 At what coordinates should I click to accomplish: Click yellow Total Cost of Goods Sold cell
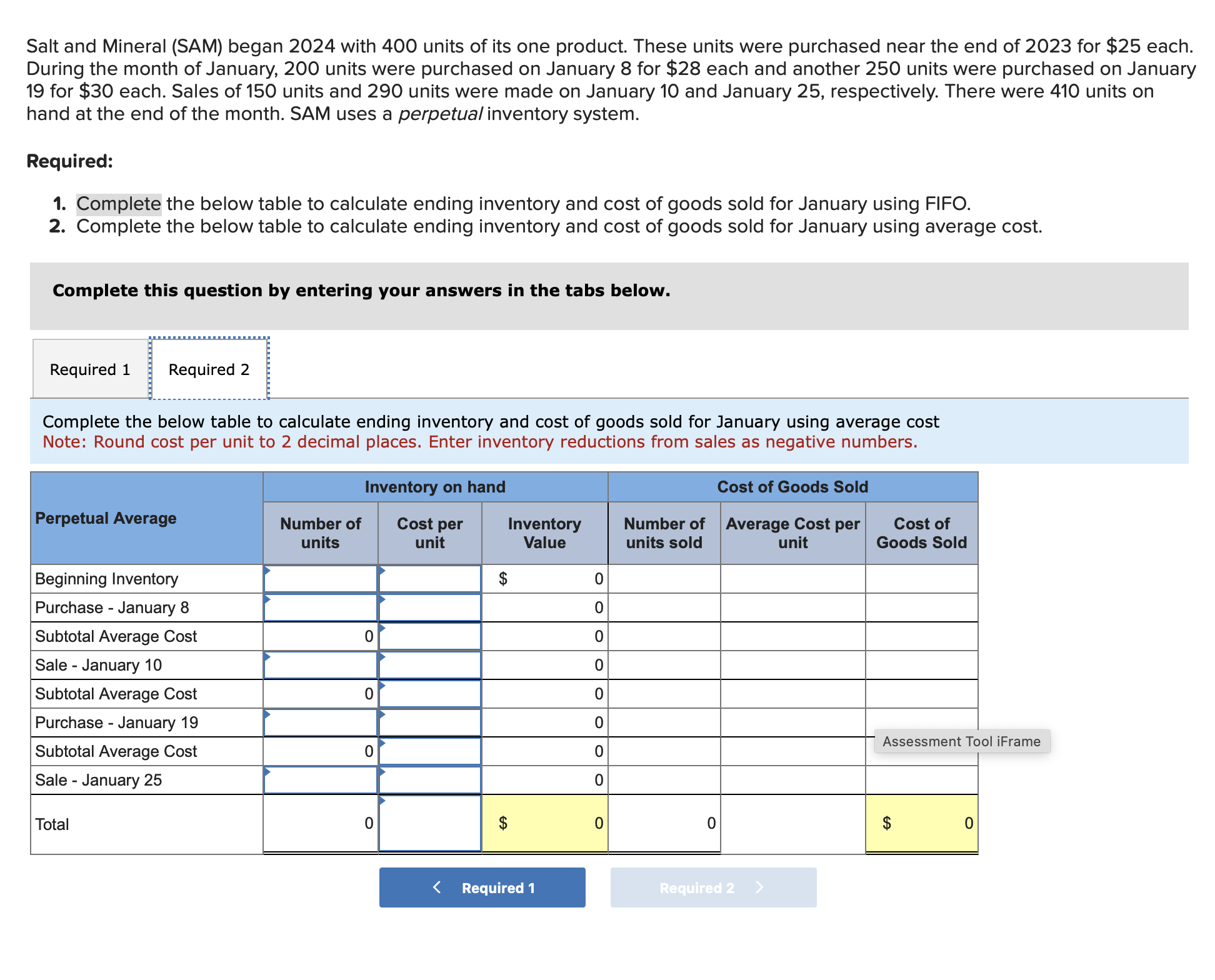(x=921, y=823)
